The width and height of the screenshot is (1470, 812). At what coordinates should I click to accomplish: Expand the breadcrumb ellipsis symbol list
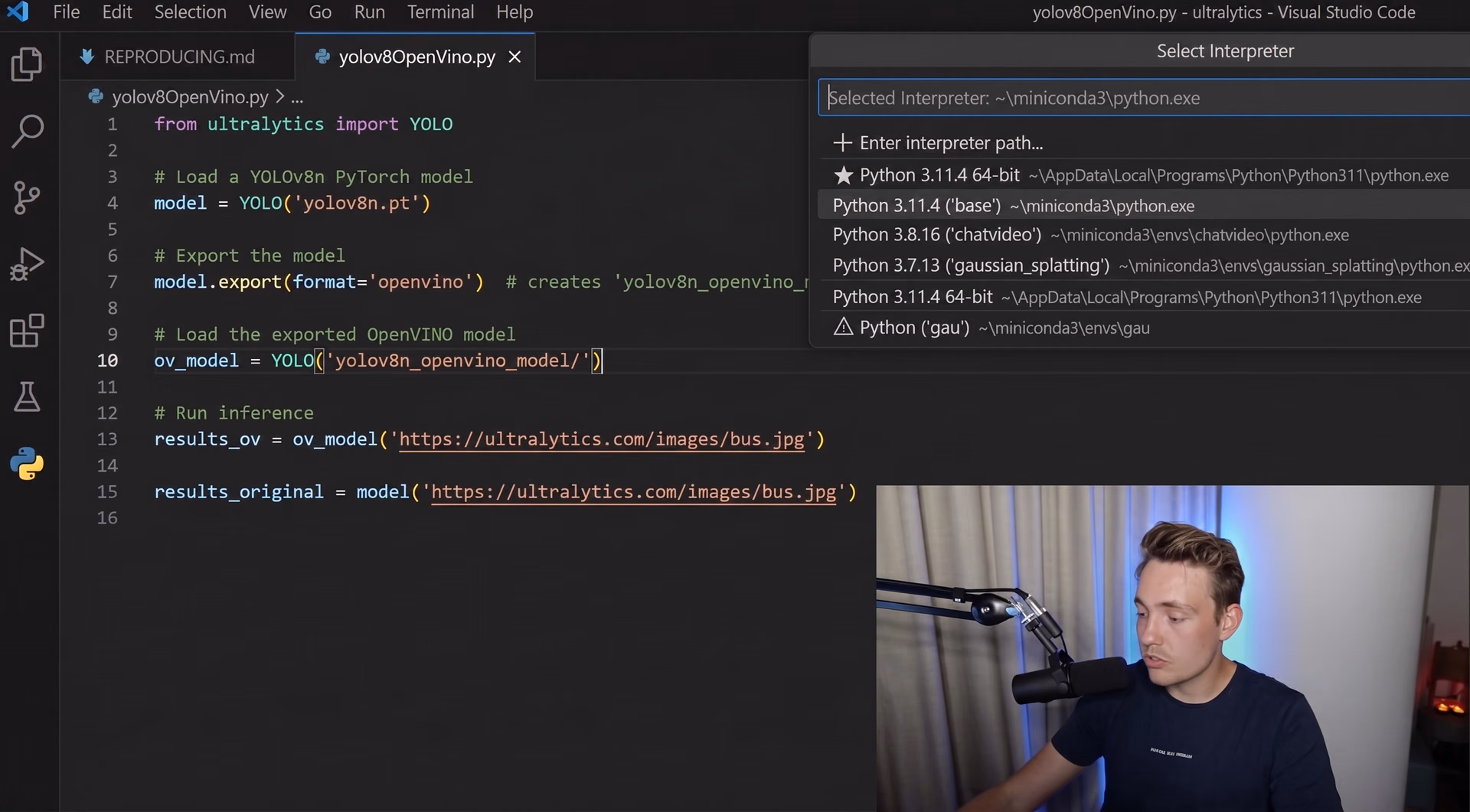pos(297,97)
